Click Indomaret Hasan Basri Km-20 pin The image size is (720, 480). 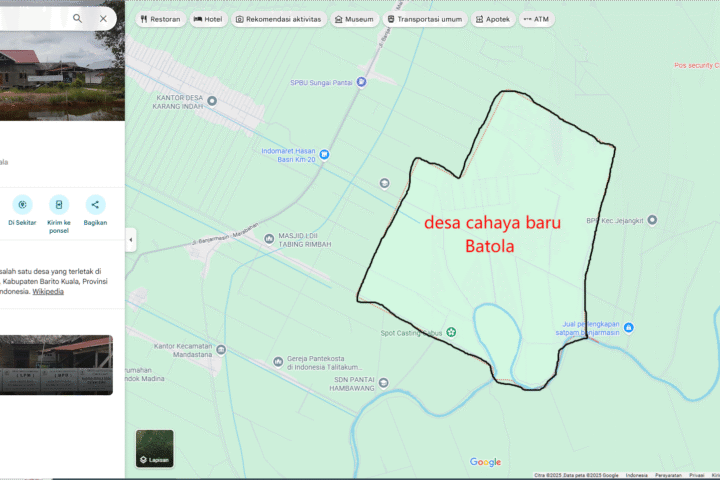click(324, 155)
